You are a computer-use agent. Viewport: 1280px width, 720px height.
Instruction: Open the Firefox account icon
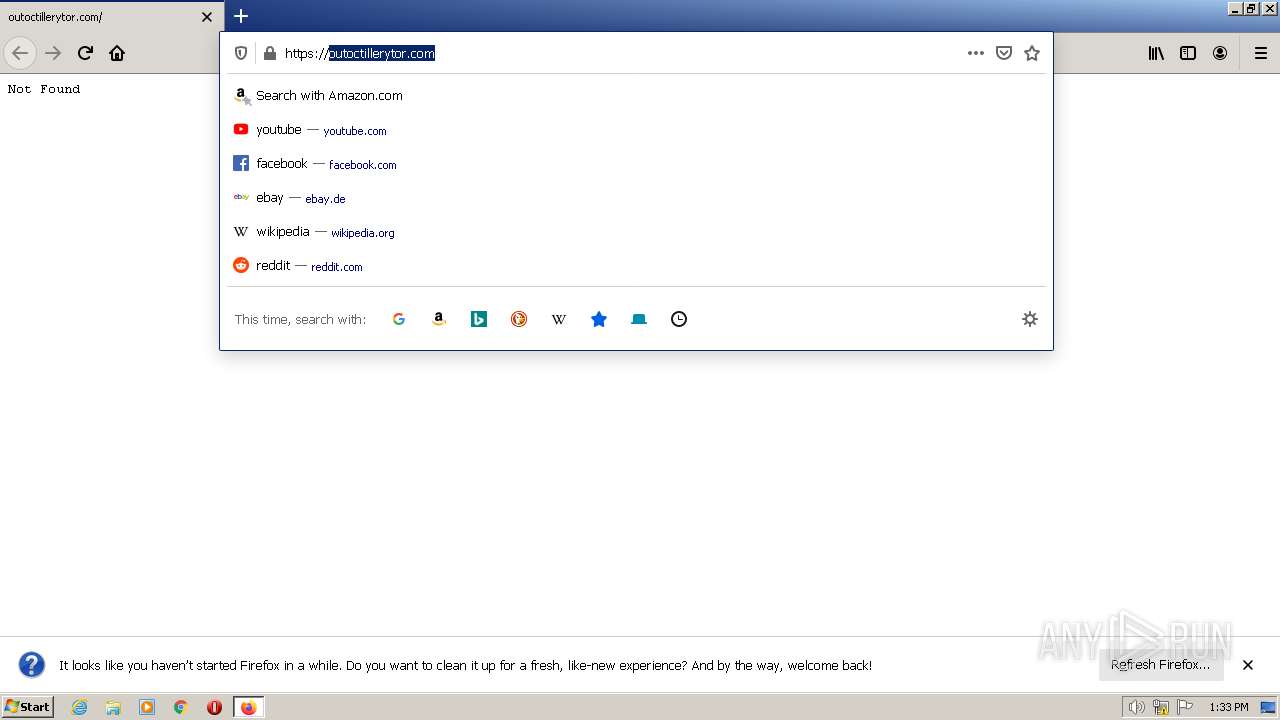(1220, 53)
